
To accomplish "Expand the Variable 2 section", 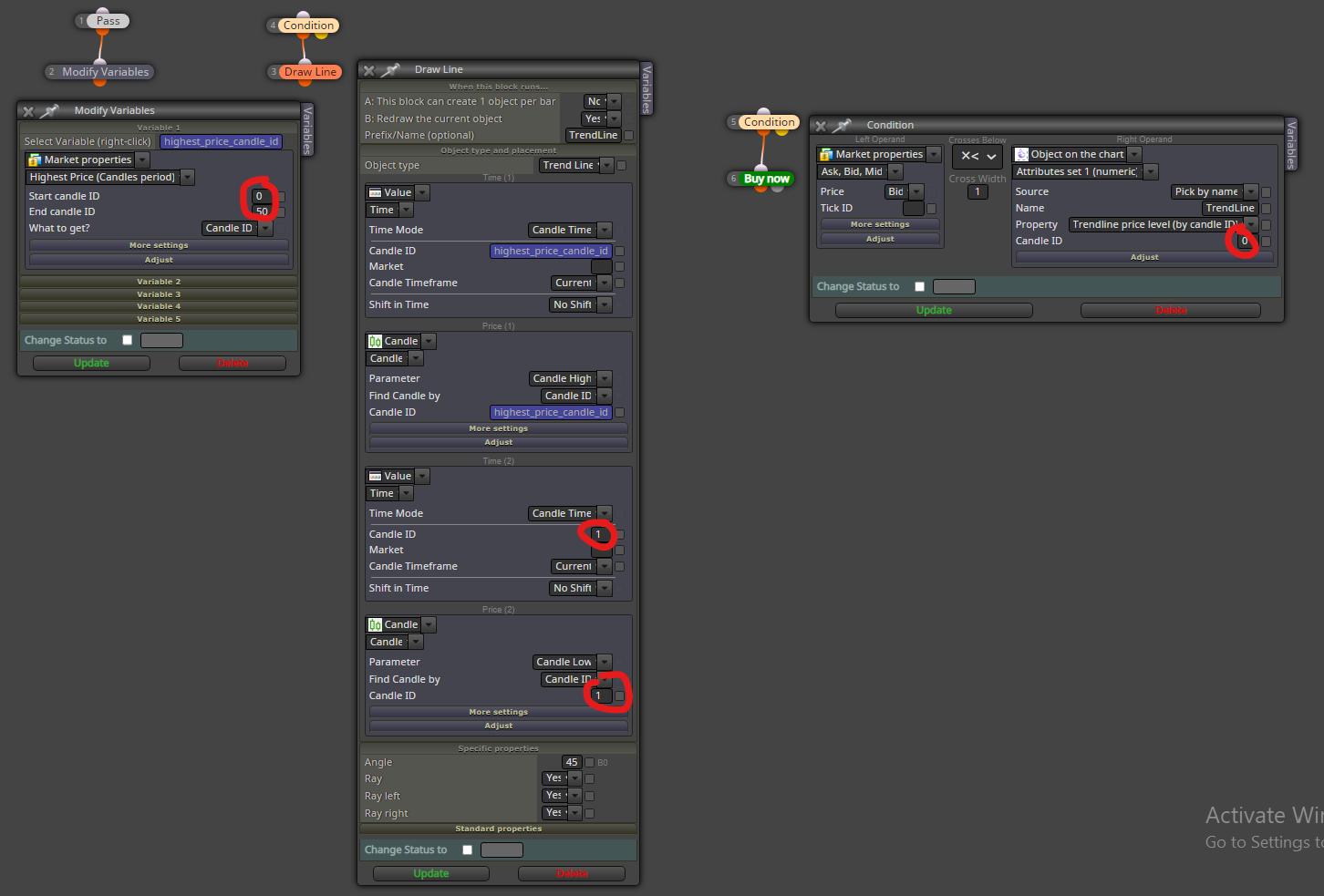I will tap(159, 282).
